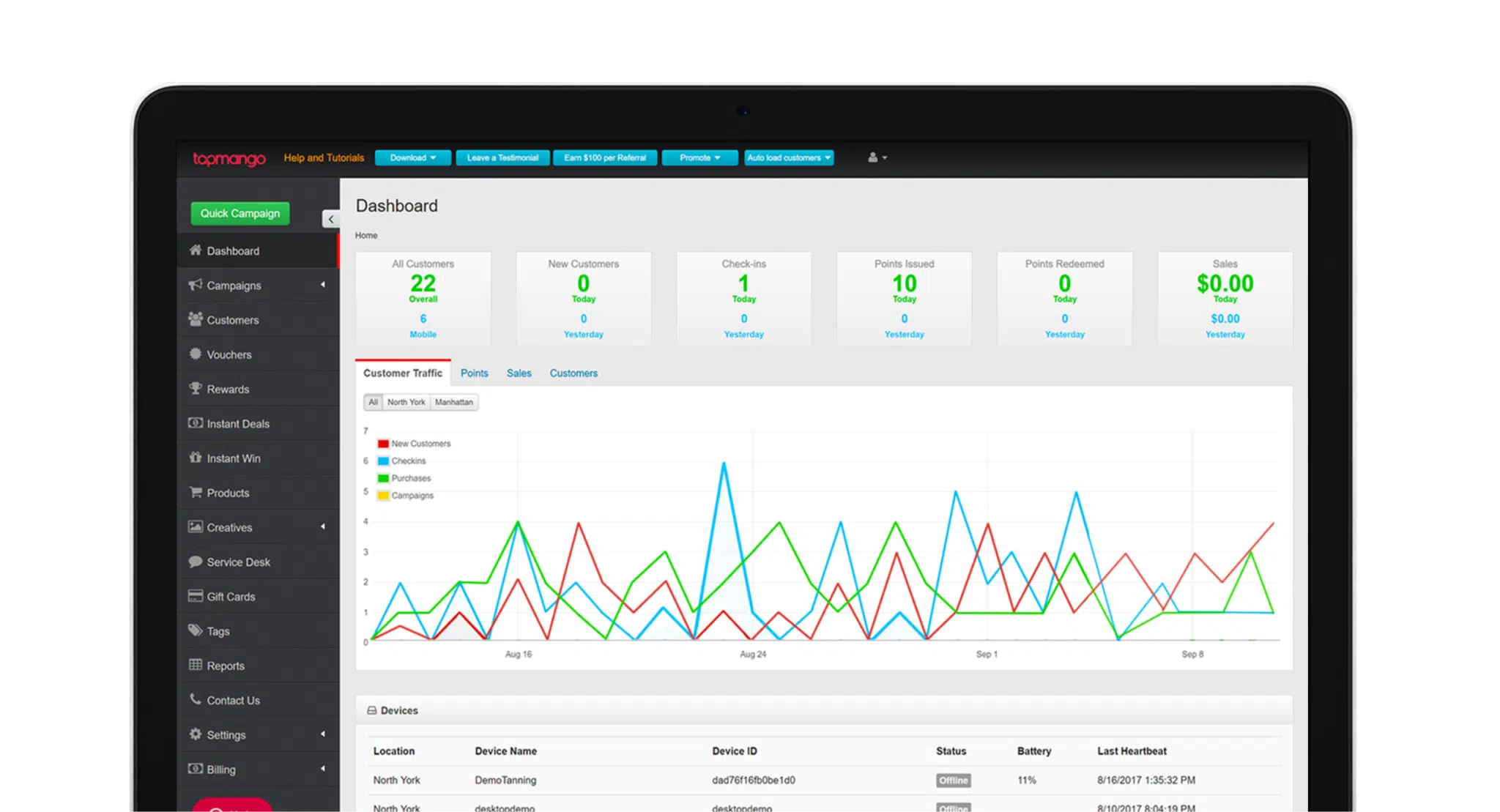The height and width of the screenshot is (812, 1500).
Task: Filter chart by Manhattan
Action: point(454,402)
